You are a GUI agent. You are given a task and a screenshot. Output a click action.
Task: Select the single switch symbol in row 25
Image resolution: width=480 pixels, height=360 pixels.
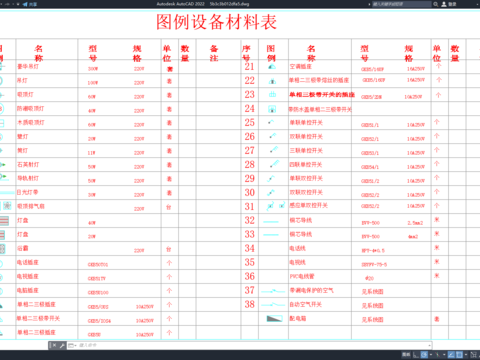pos(271,122)
